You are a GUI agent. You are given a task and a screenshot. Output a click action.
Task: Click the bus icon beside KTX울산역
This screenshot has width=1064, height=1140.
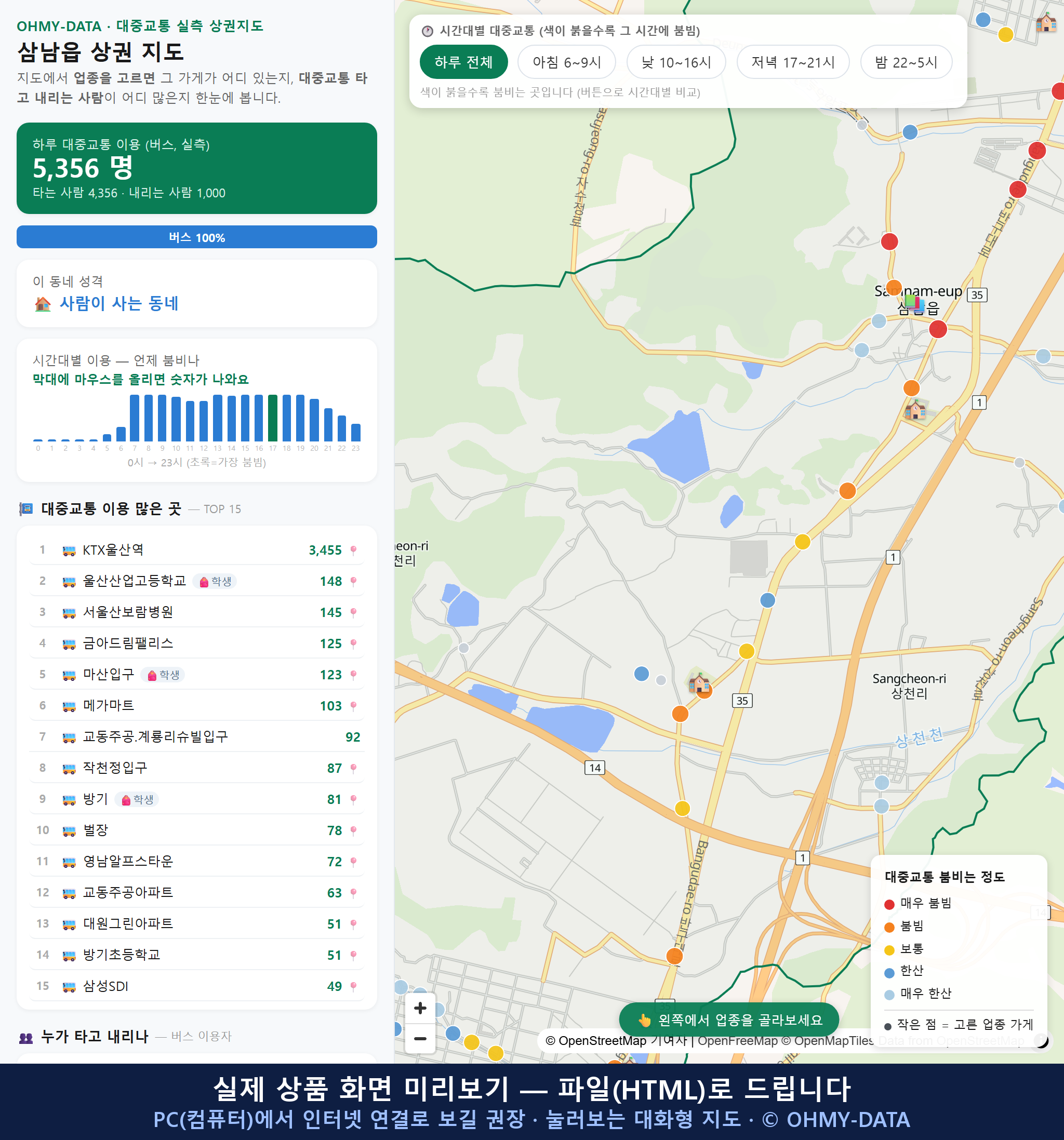click(x=69, y=551)
